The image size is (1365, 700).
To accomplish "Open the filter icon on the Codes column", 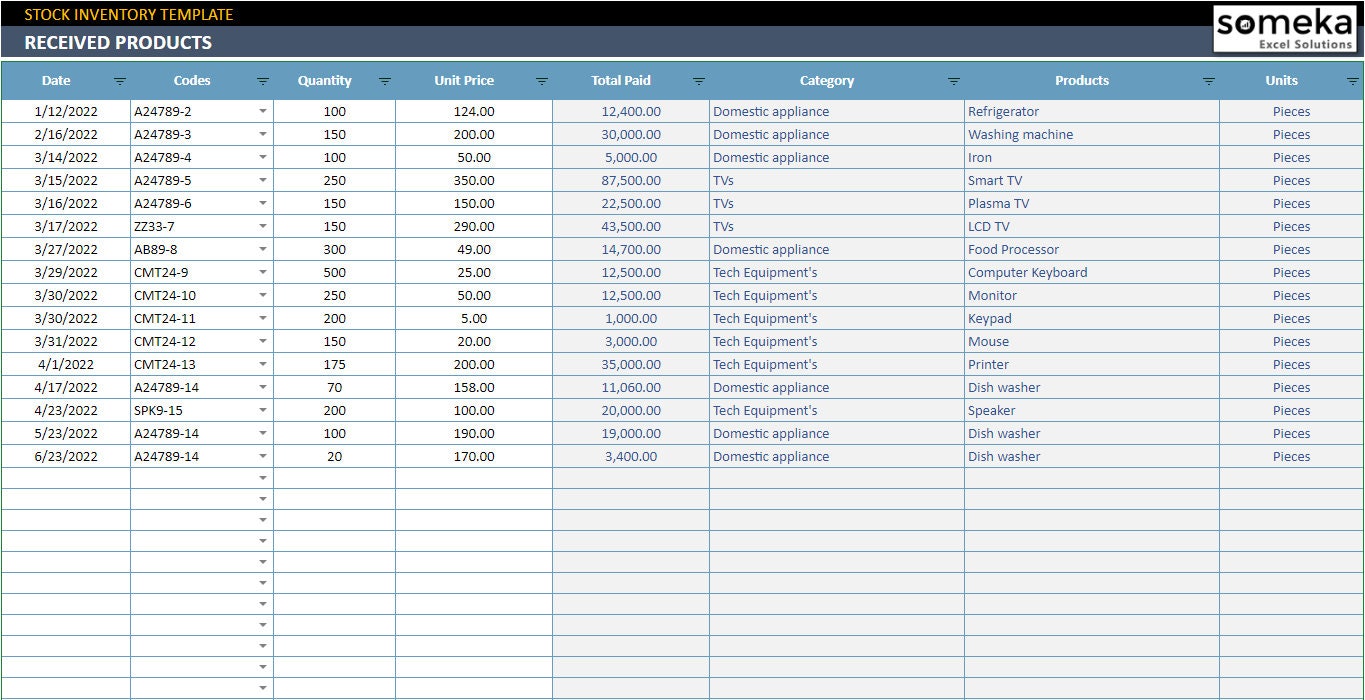I will click(262, 80).
